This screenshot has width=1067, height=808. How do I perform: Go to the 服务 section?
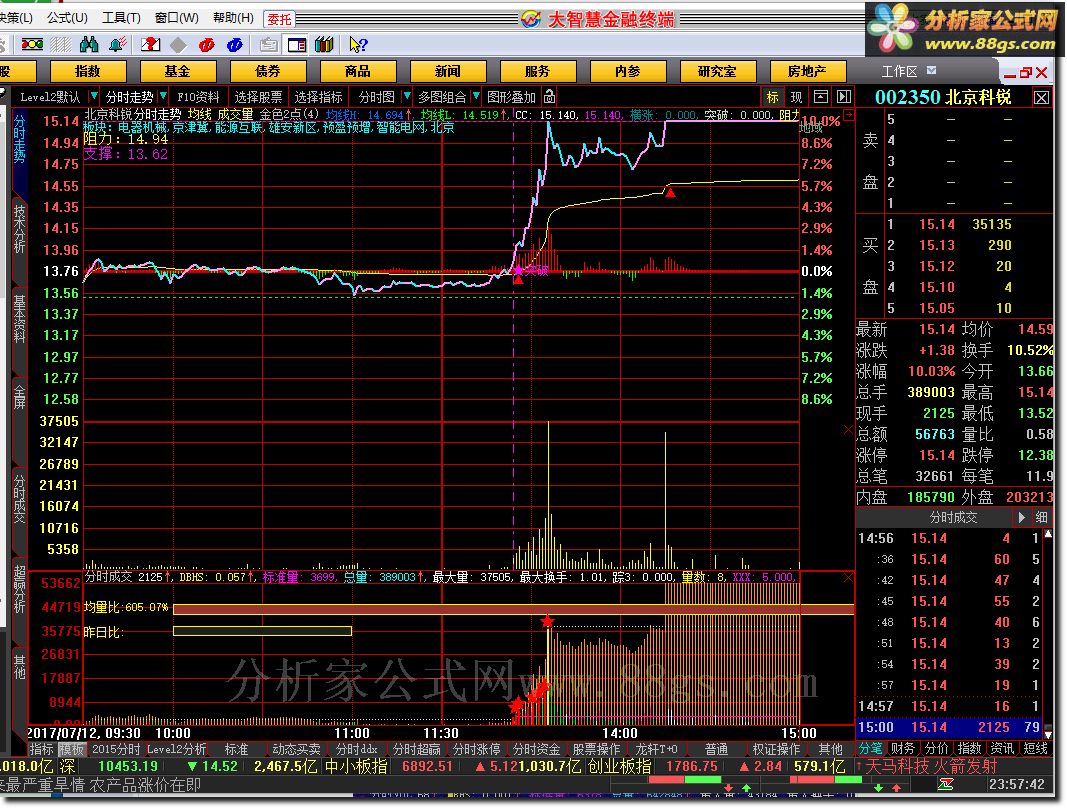[x=538, y=71]
